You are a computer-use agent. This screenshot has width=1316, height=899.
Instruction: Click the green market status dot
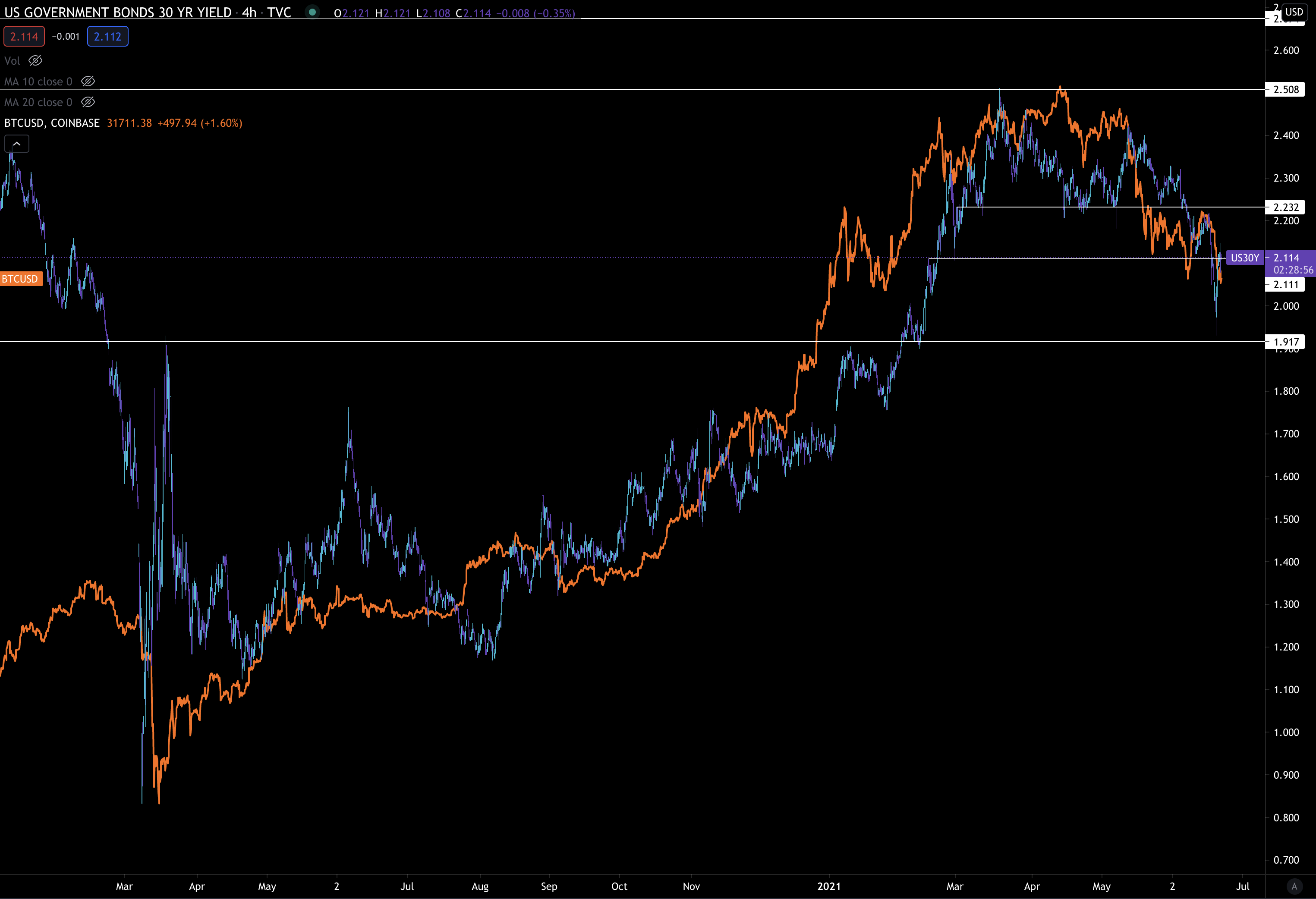(312, 12)
